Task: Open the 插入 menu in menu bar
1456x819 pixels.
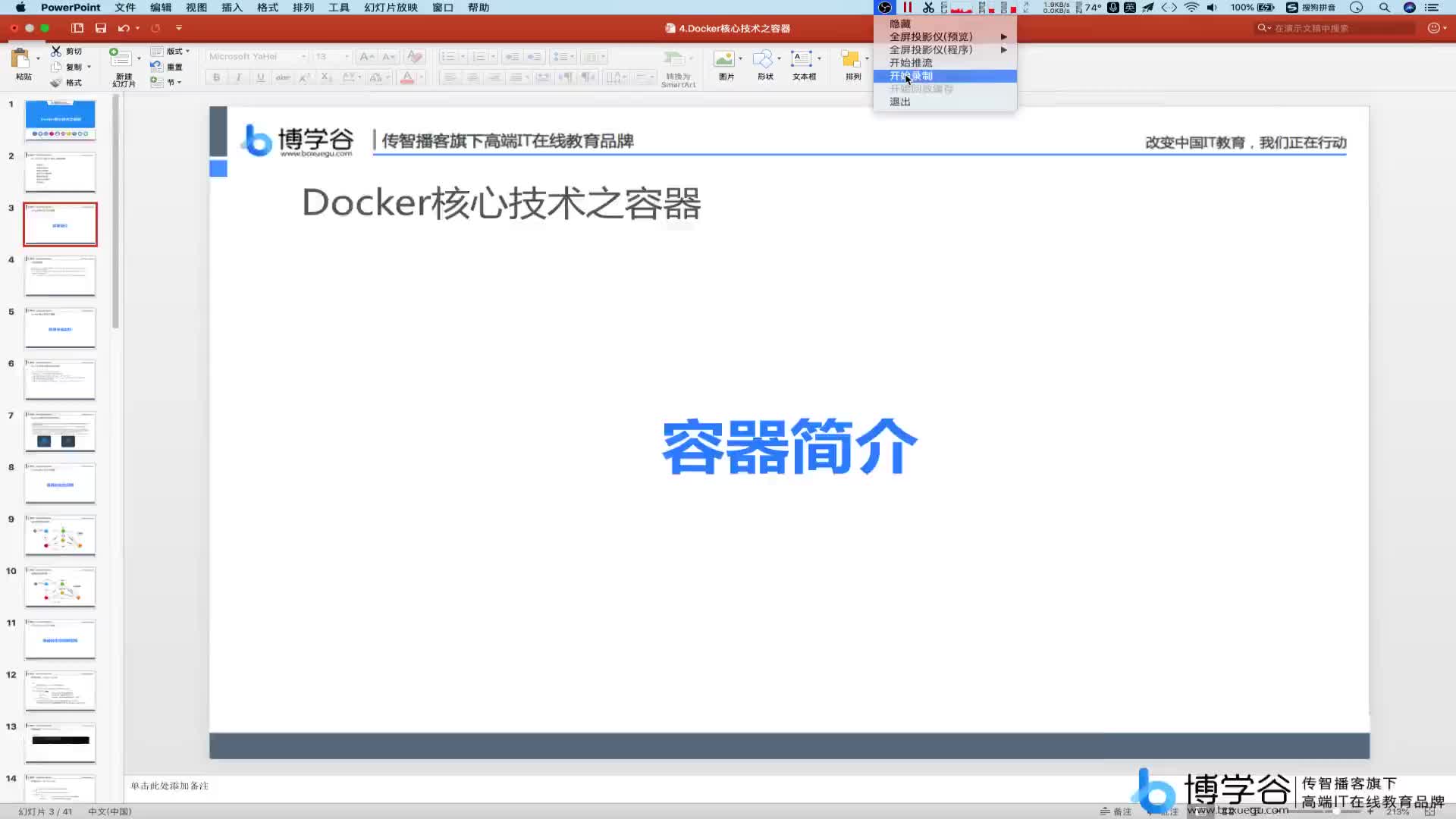Action: coord(231,8)
